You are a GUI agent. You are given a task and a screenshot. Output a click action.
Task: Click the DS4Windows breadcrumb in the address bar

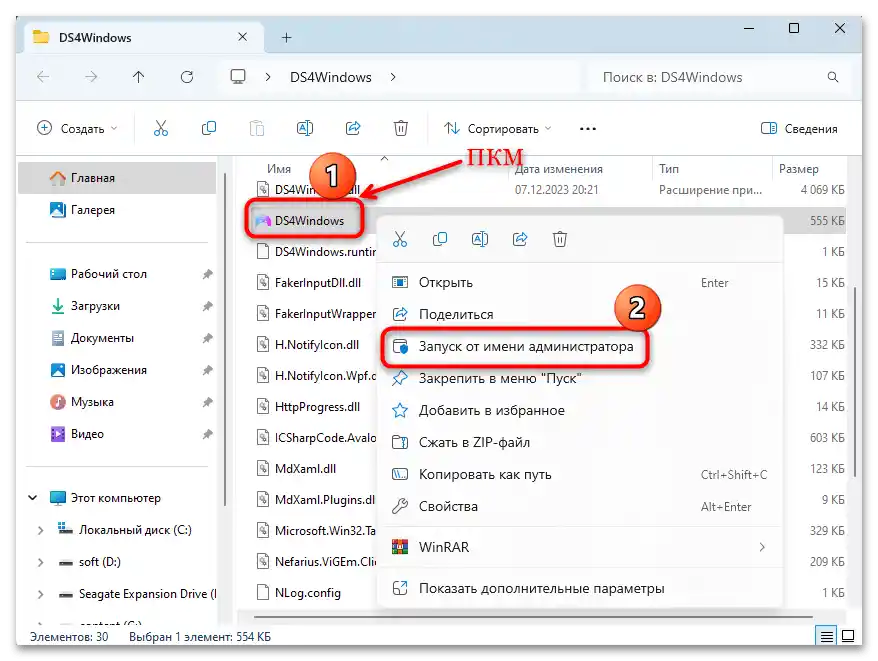[330, 77]
